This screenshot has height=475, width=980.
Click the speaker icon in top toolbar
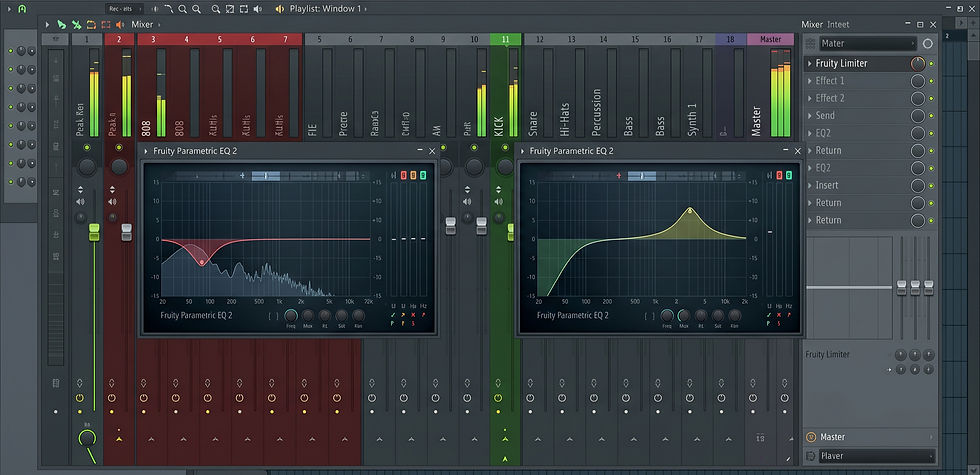258,9
